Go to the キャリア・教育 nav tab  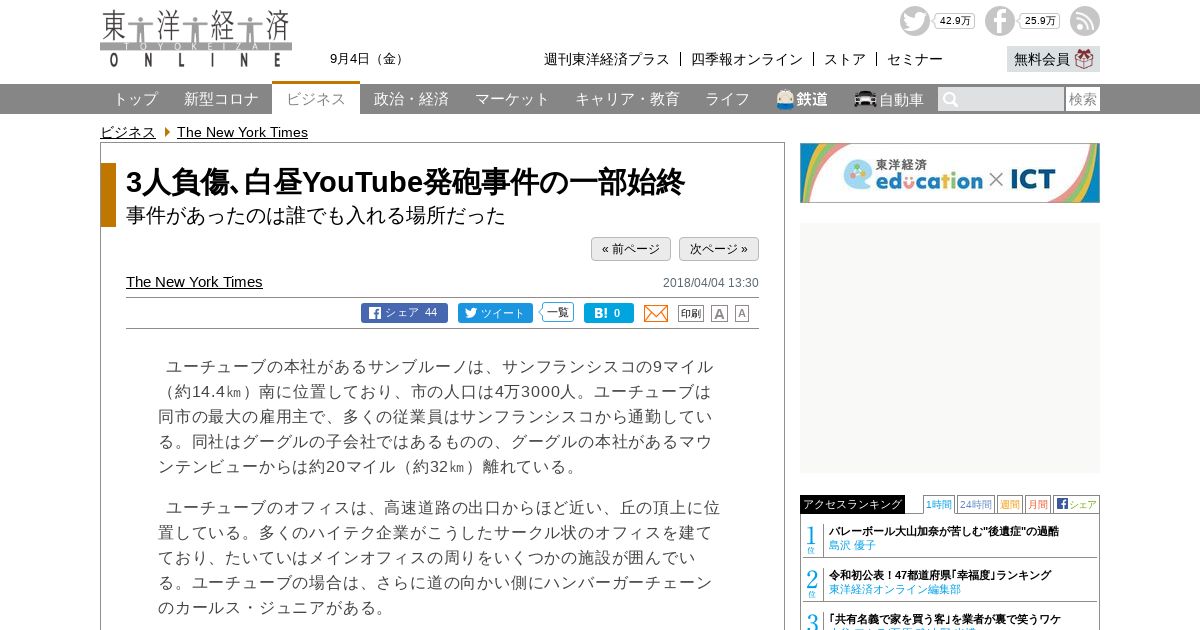pyautogui.click(x=627, y=99)
